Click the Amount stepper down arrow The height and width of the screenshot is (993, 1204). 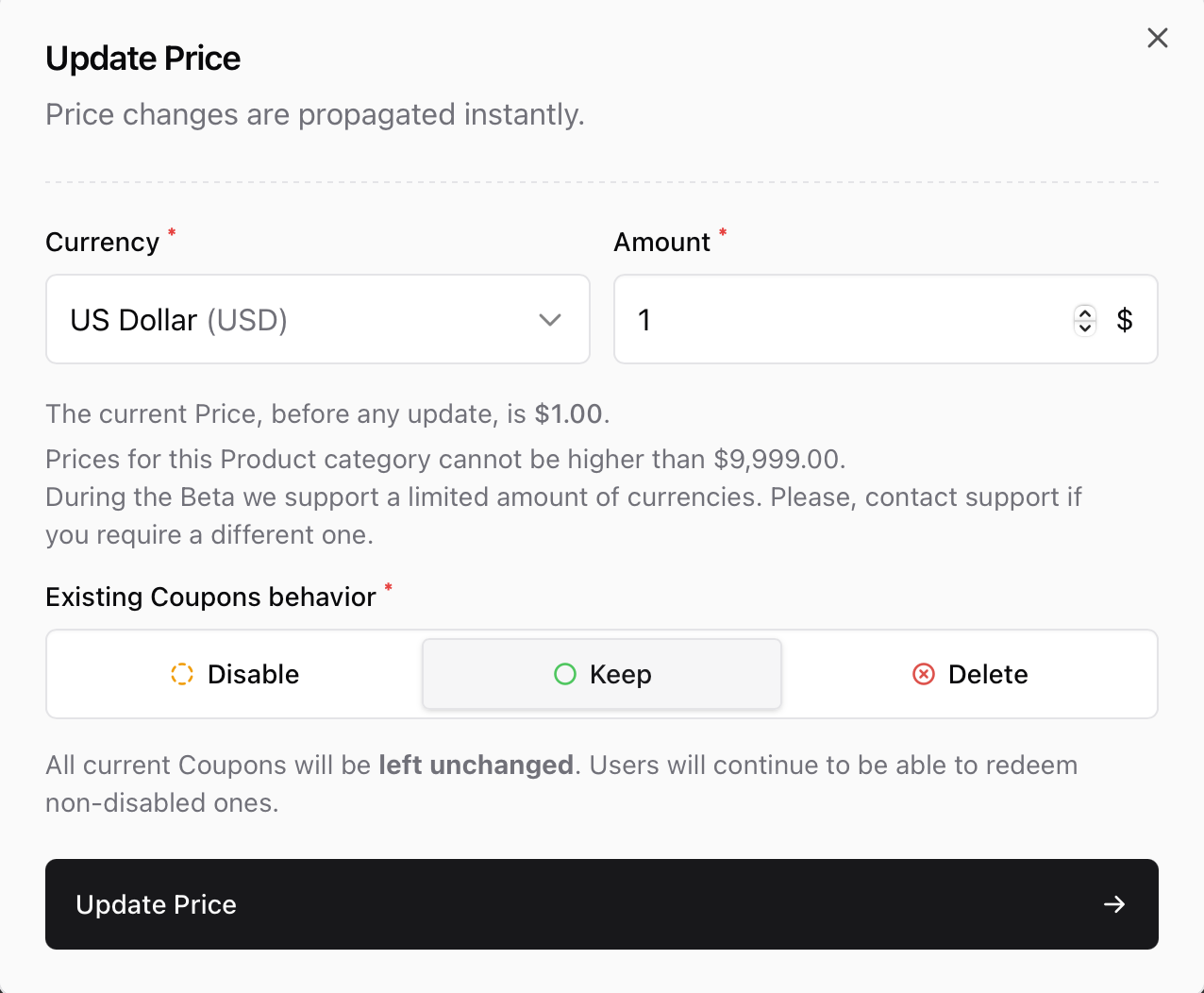pos(1085,328)
